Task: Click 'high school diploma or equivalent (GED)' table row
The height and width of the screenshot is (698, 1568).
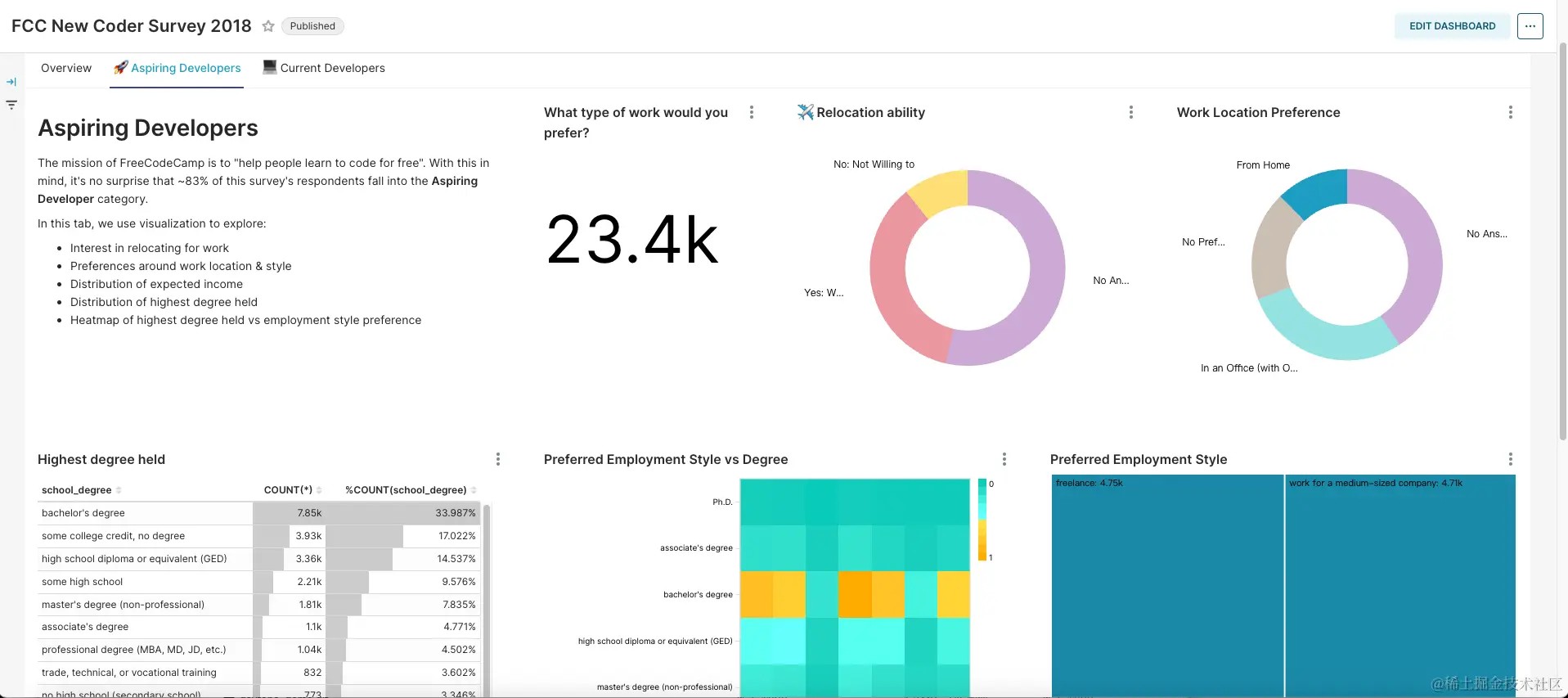Action: [259, 559]
